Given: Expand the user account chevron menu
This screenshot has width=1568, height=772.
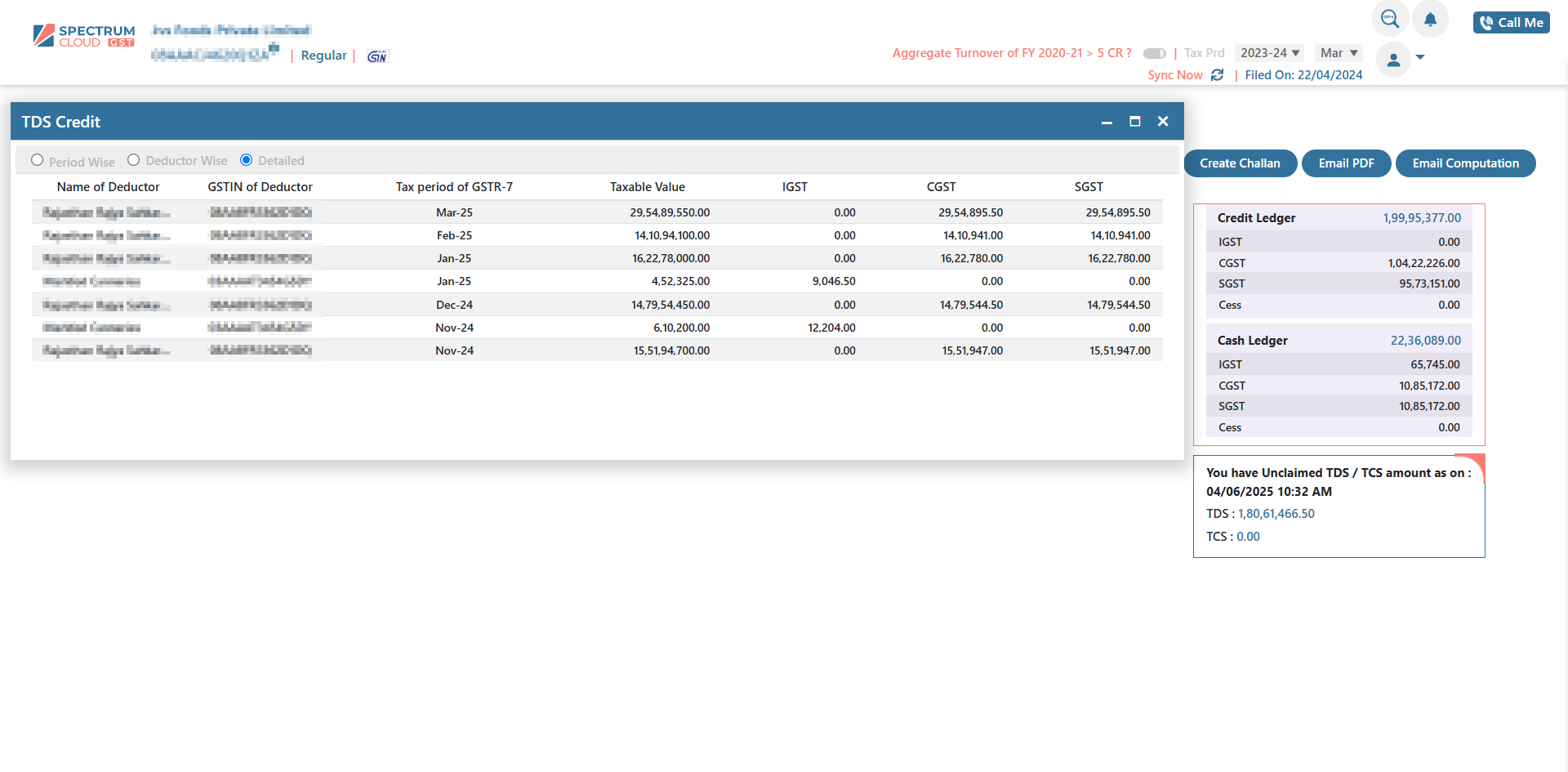Looking at the screenshot, I should [1421, 59].
